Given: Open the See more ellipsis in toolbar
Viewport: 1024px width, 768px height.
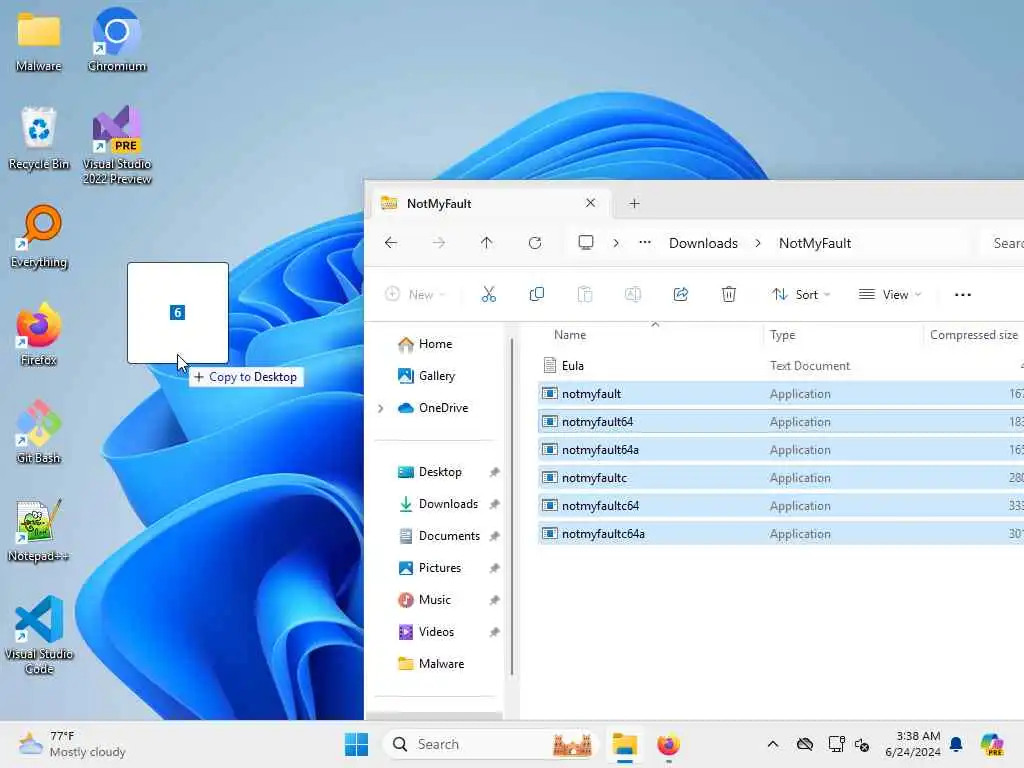Looking at the screenshot, I should pos(963,295).
